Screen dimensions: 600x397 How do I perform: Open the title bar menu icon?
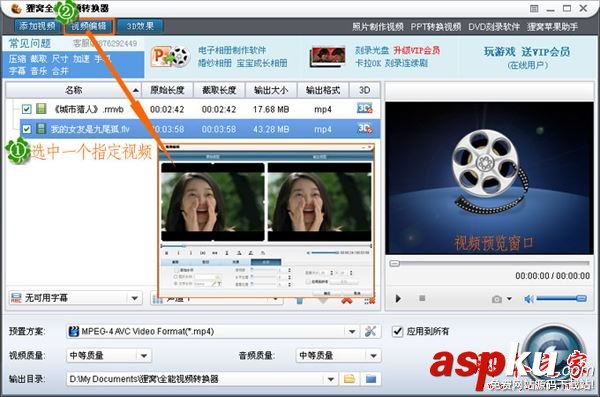click(x=534, y=8)
